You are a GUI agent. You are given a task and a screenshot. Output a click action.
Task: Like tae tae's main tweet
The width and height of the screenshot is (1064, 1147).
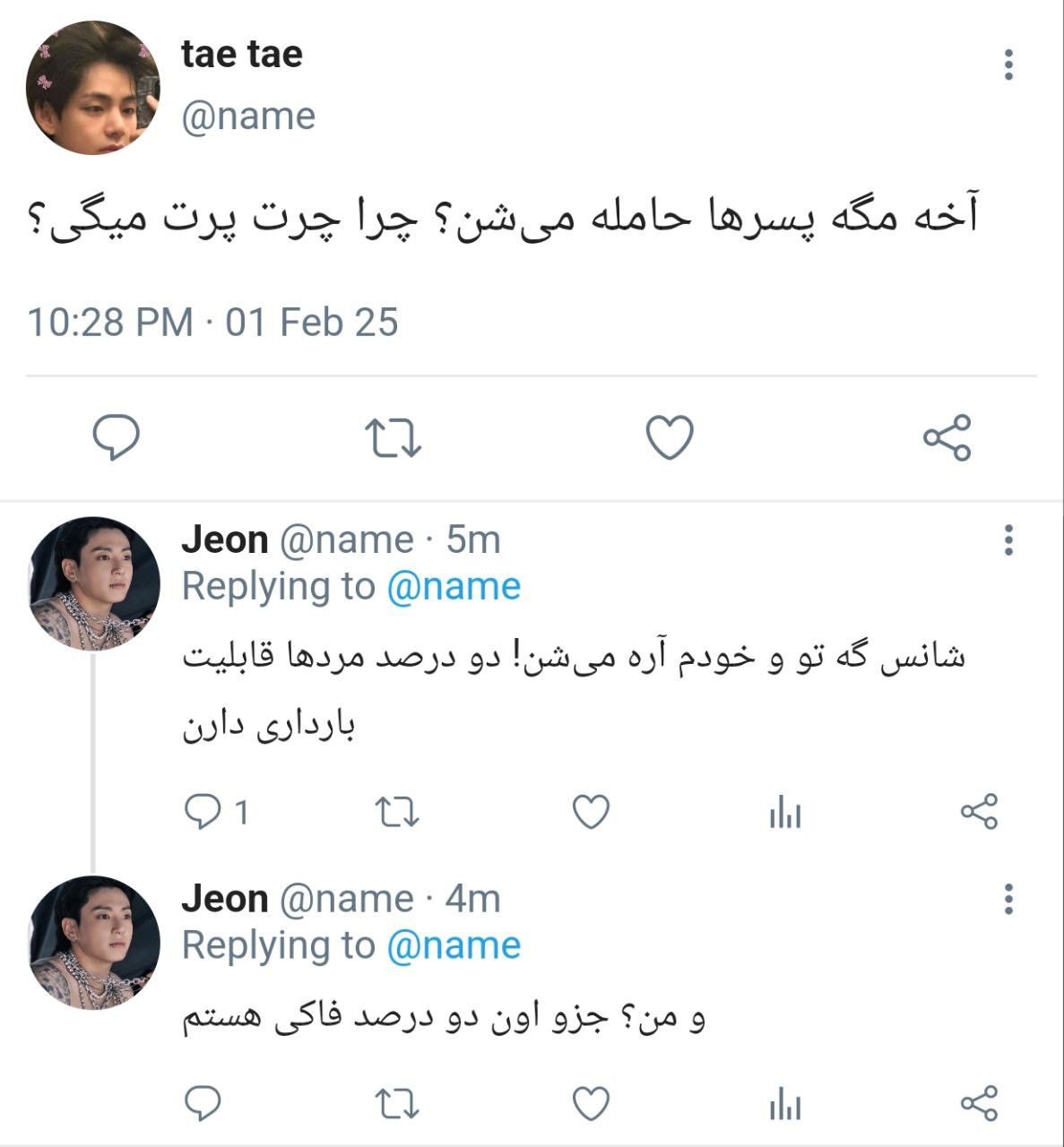click(x=670, y=437)
